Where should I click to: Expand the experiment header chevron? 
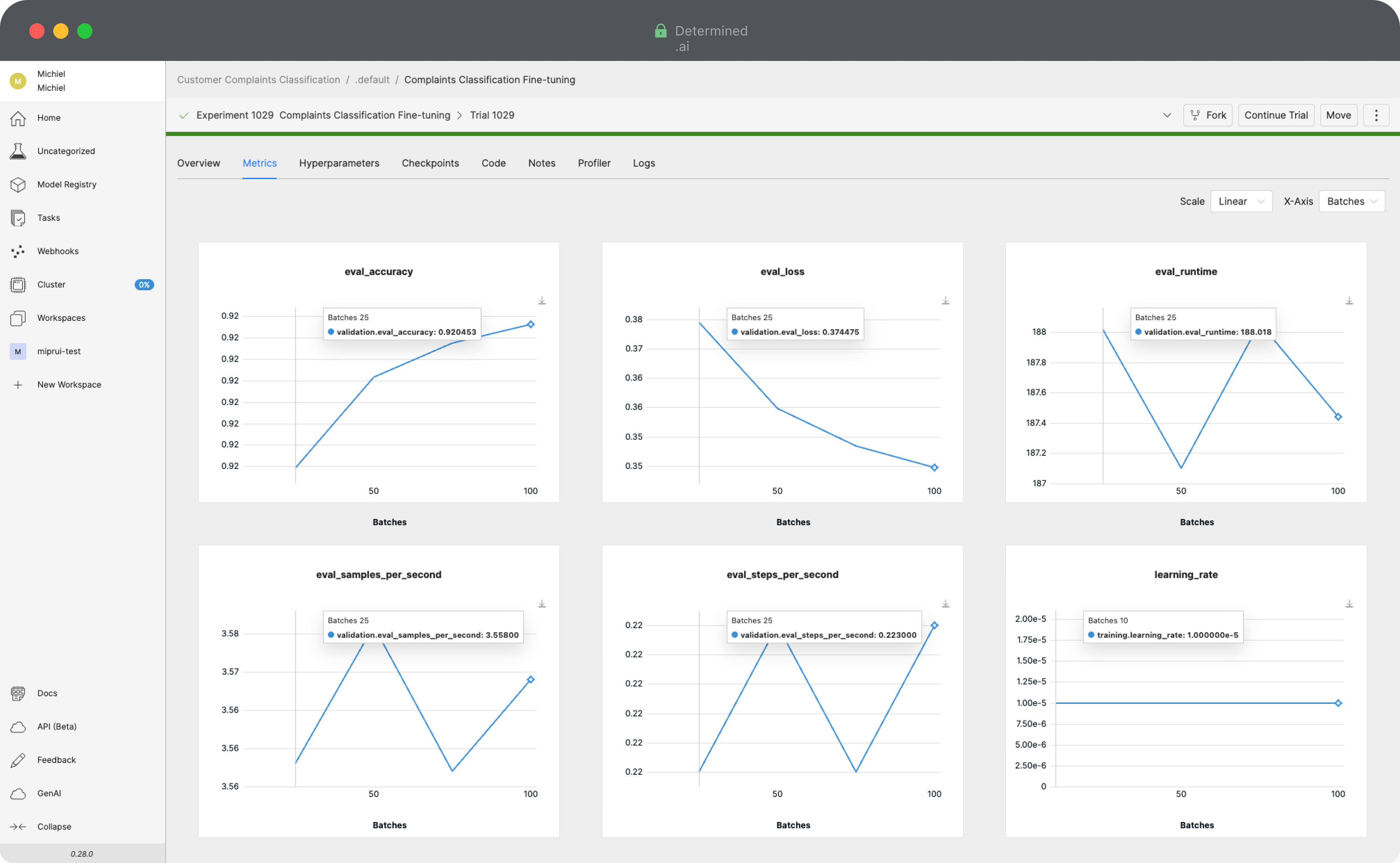(1167, 115)
